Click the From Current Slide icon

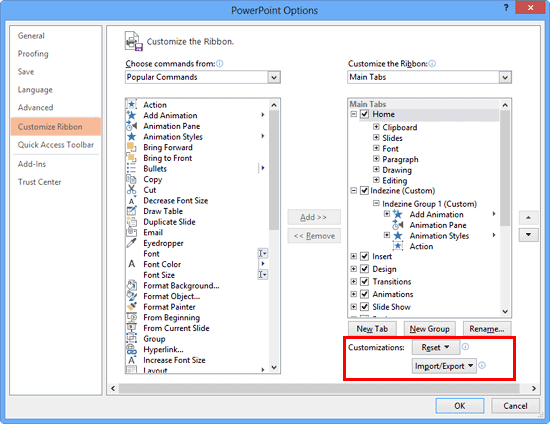point(132,328)
